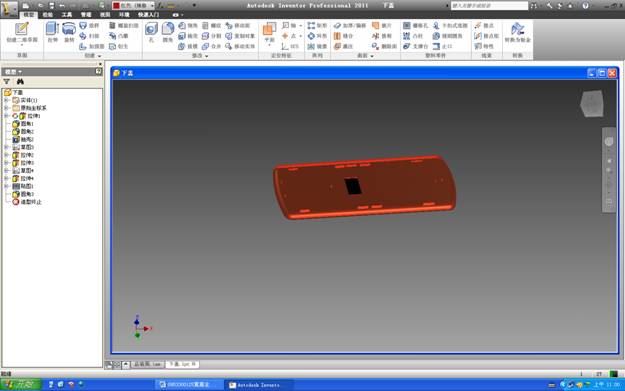This screenshot has height=391, width=625.
Task: Expand the 拉伸4 feature node
Action: 6,178
